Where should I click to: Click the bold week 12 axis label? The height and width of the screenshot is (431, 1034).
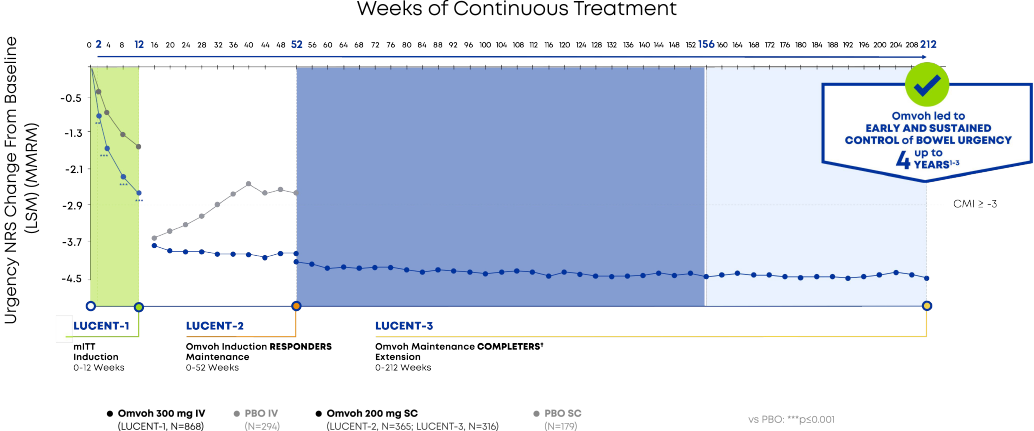click(138, 45)
